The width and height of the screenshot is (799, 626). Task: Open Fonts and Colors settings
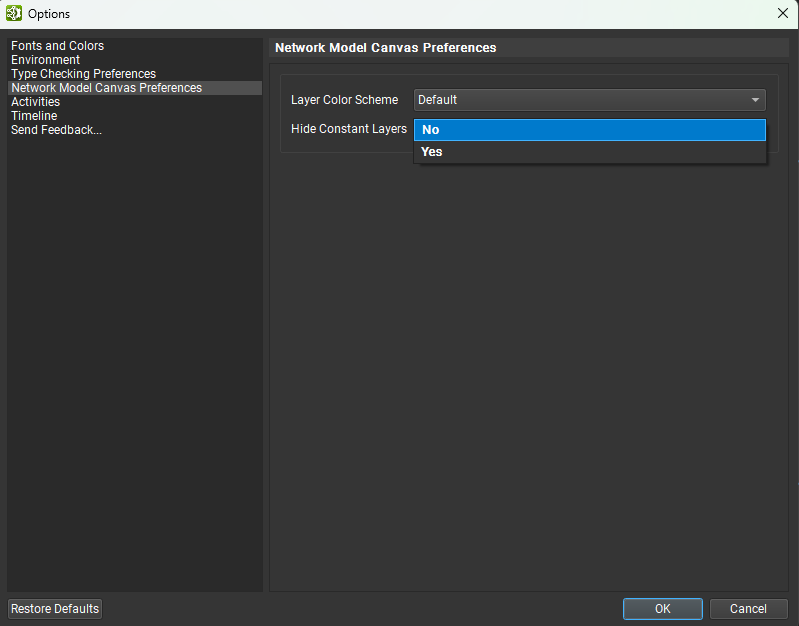57,46
